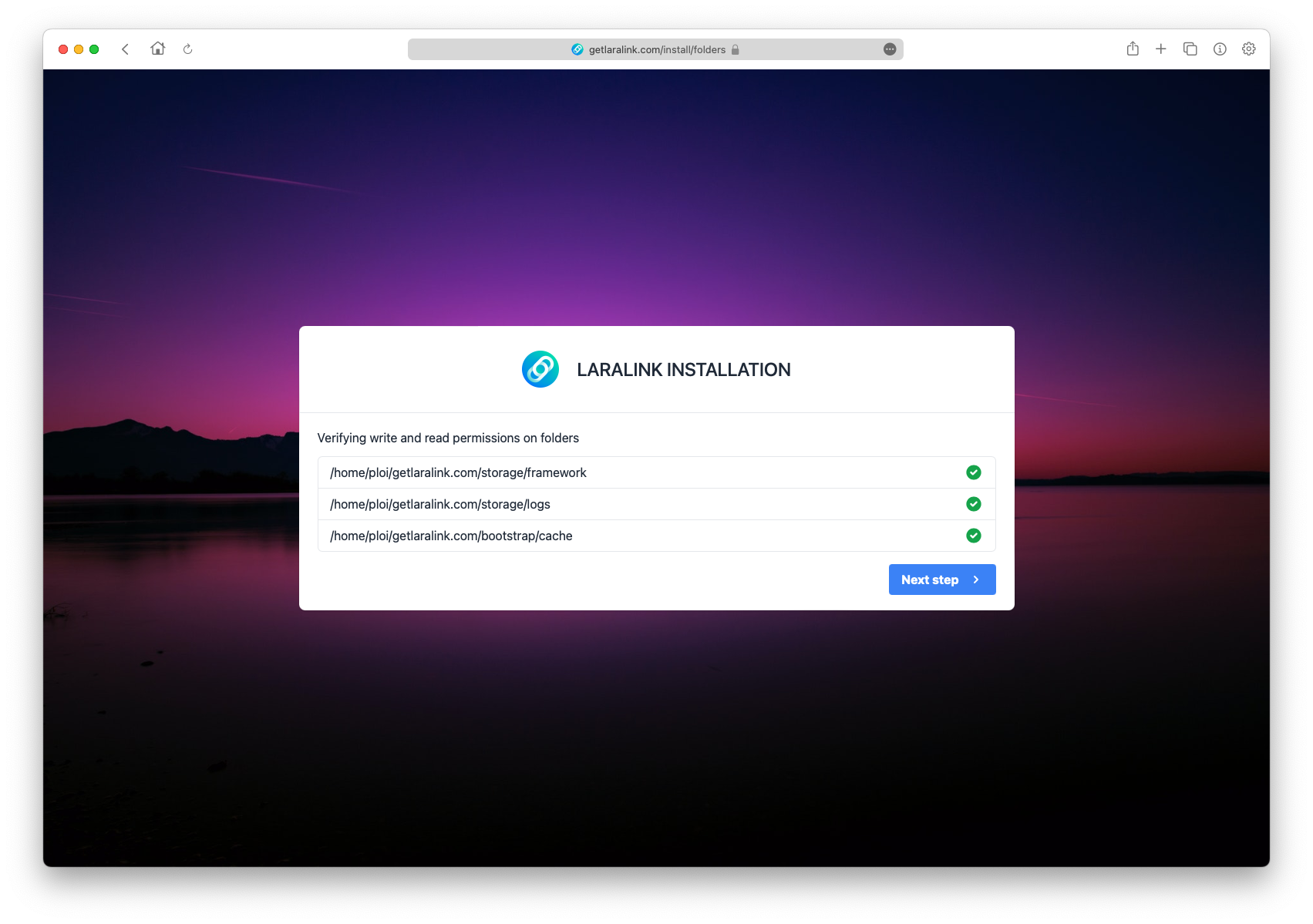Click green checkmark for storage/framework
This screenshot has width=1313, height=924.
[x=973, y=472]
